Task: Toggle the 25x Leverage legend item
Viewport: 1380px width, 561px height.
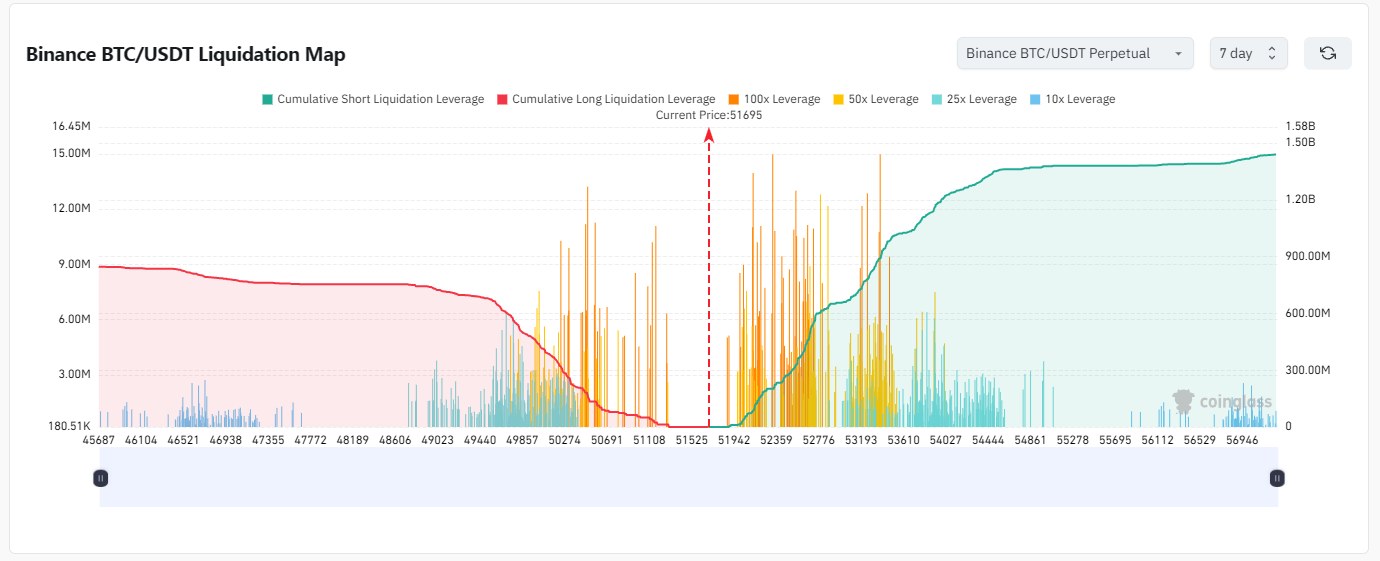Action: (973, 99)
